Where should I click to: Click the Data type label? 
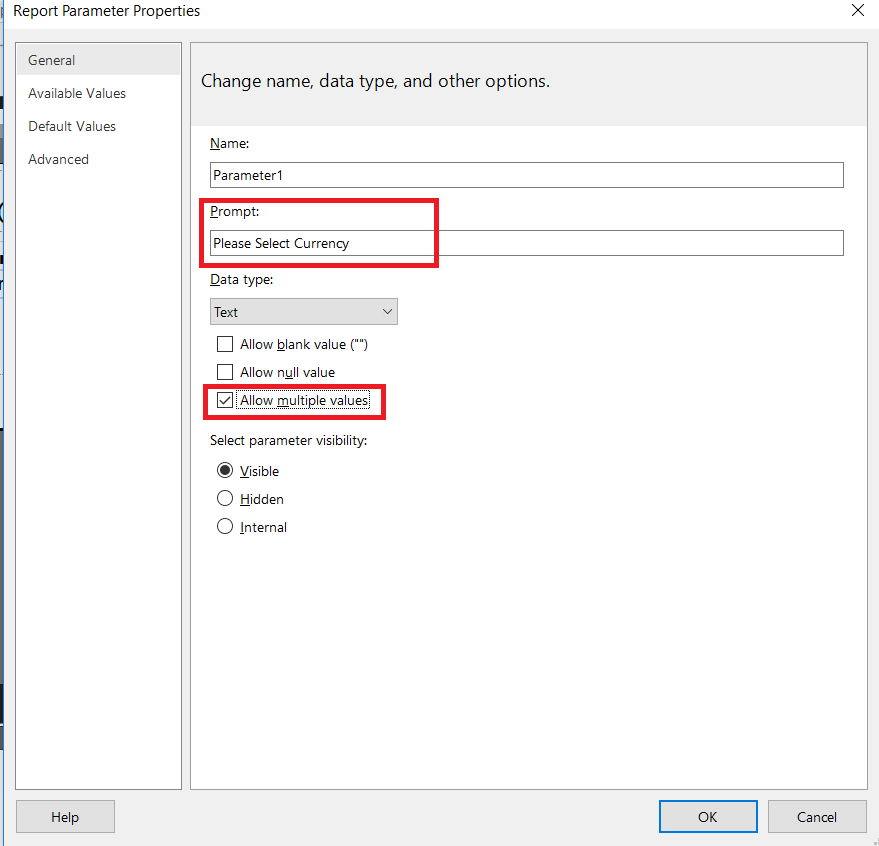pyautogui.click(x=241, y=279)
